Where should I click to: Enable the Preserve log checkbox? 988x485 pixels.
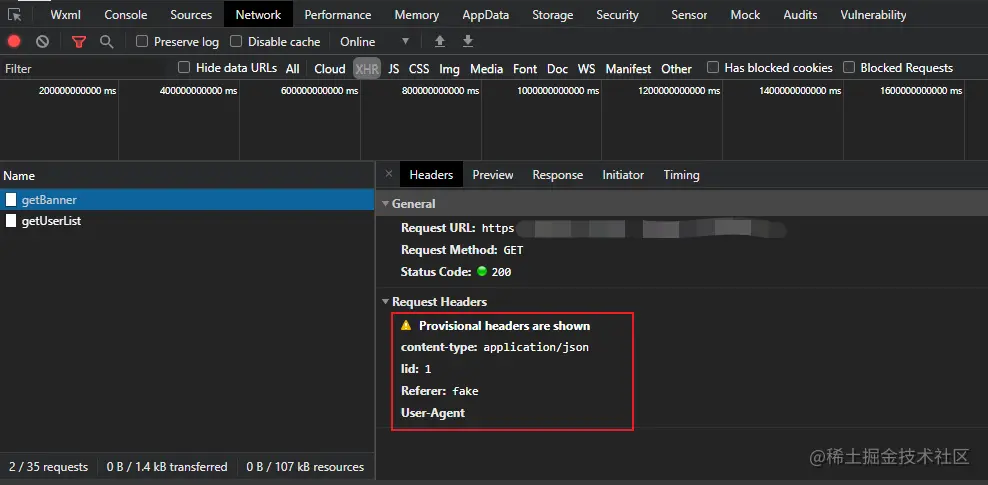pos(142,42)
